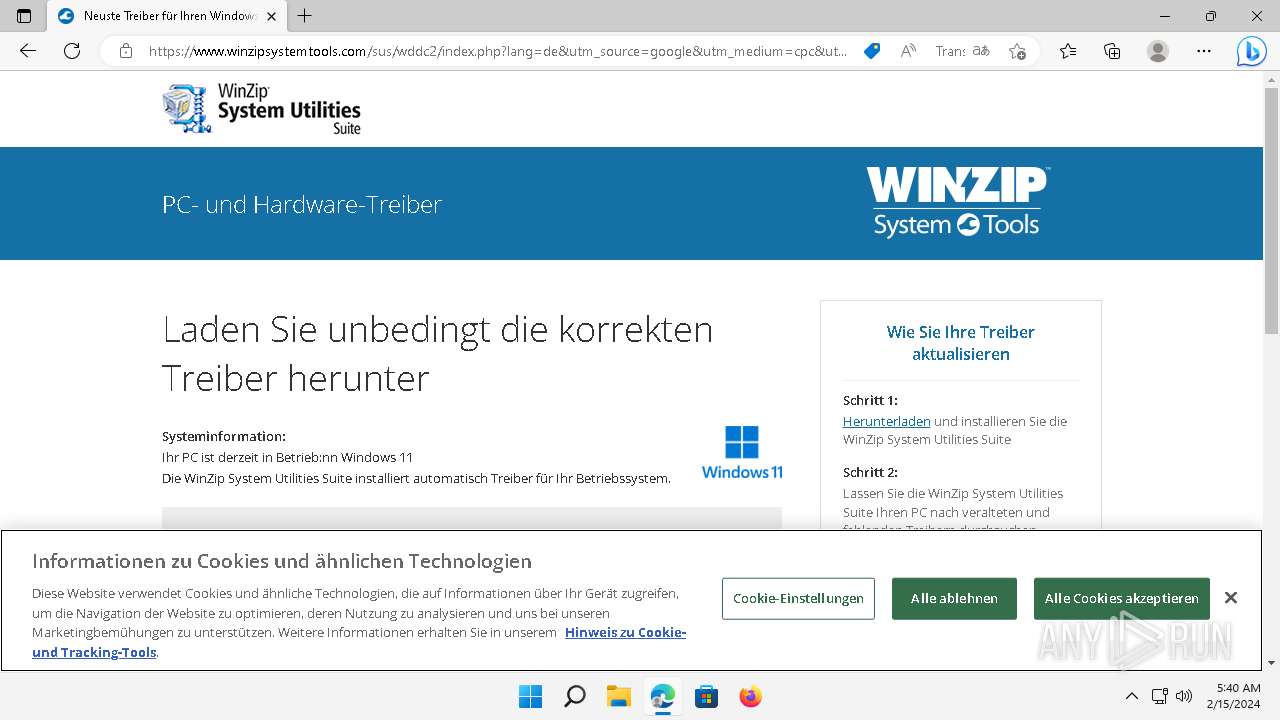Start Read aloud from the address bar
The height and width of the screenshot is (720, 1280).
coord(908,51)
